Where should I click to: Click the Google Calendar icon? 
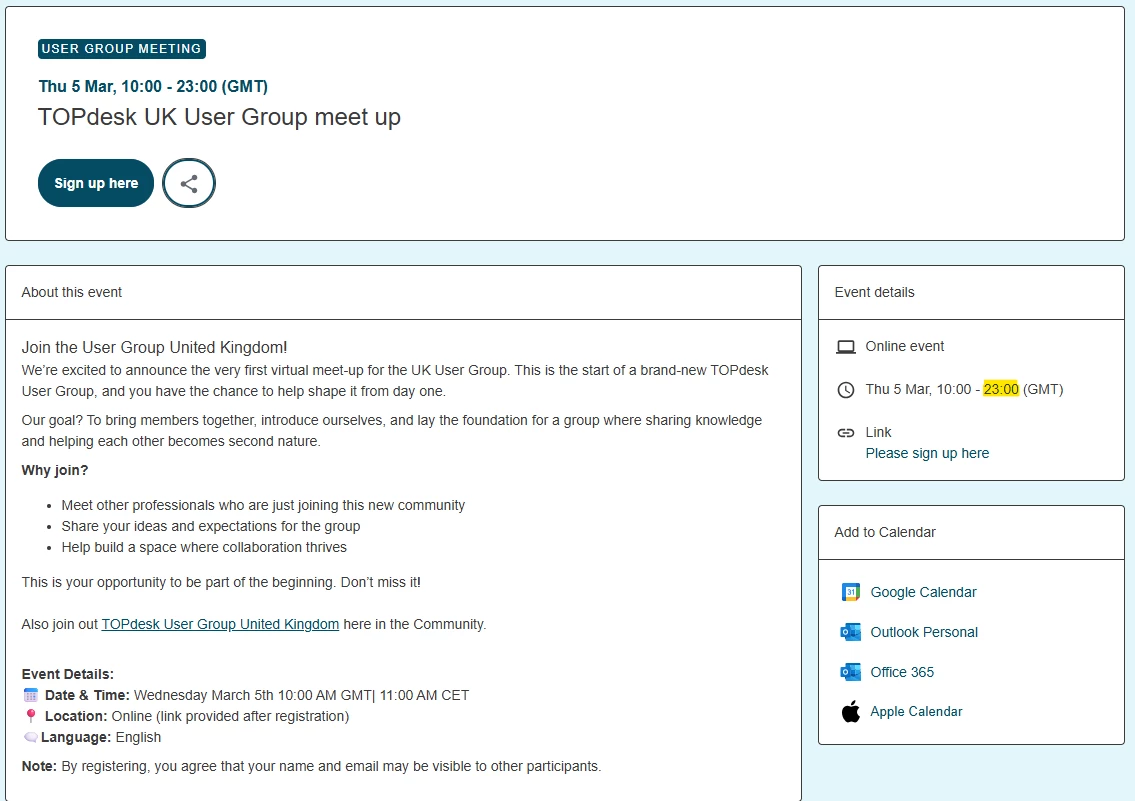pos(851,592)
